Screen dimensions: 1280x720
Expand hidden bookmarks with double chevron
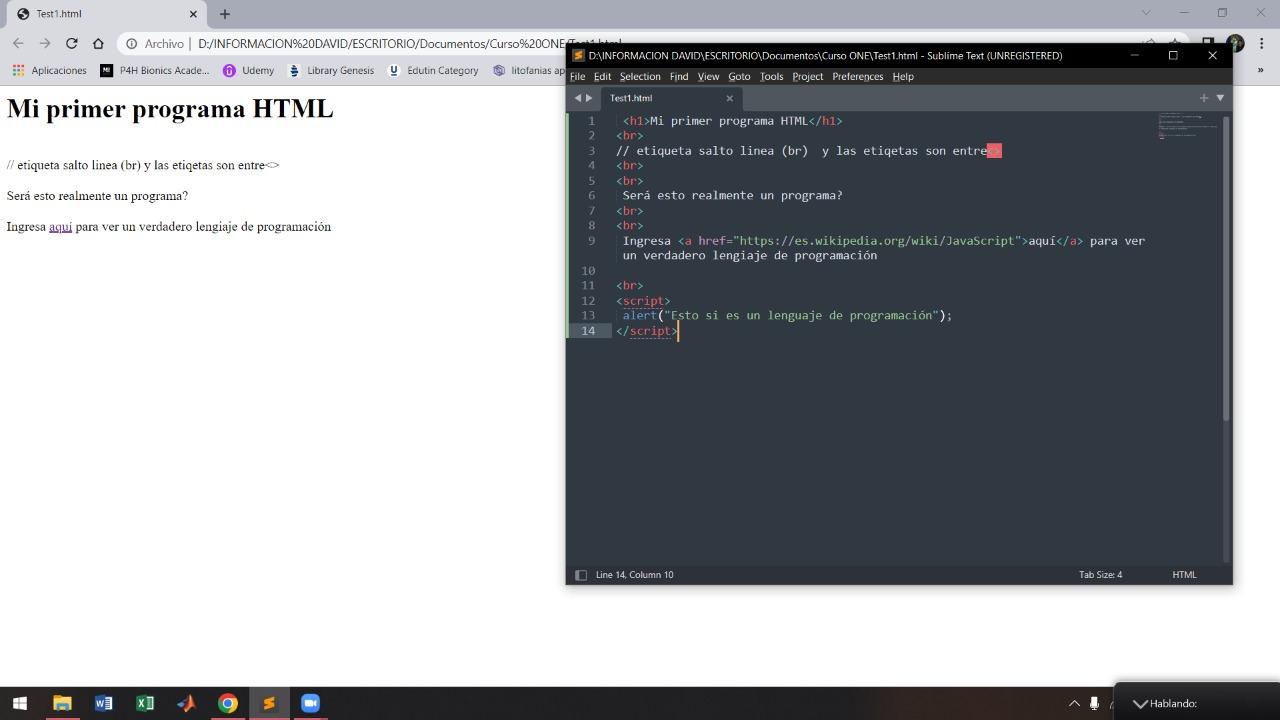click(1260, 70)
